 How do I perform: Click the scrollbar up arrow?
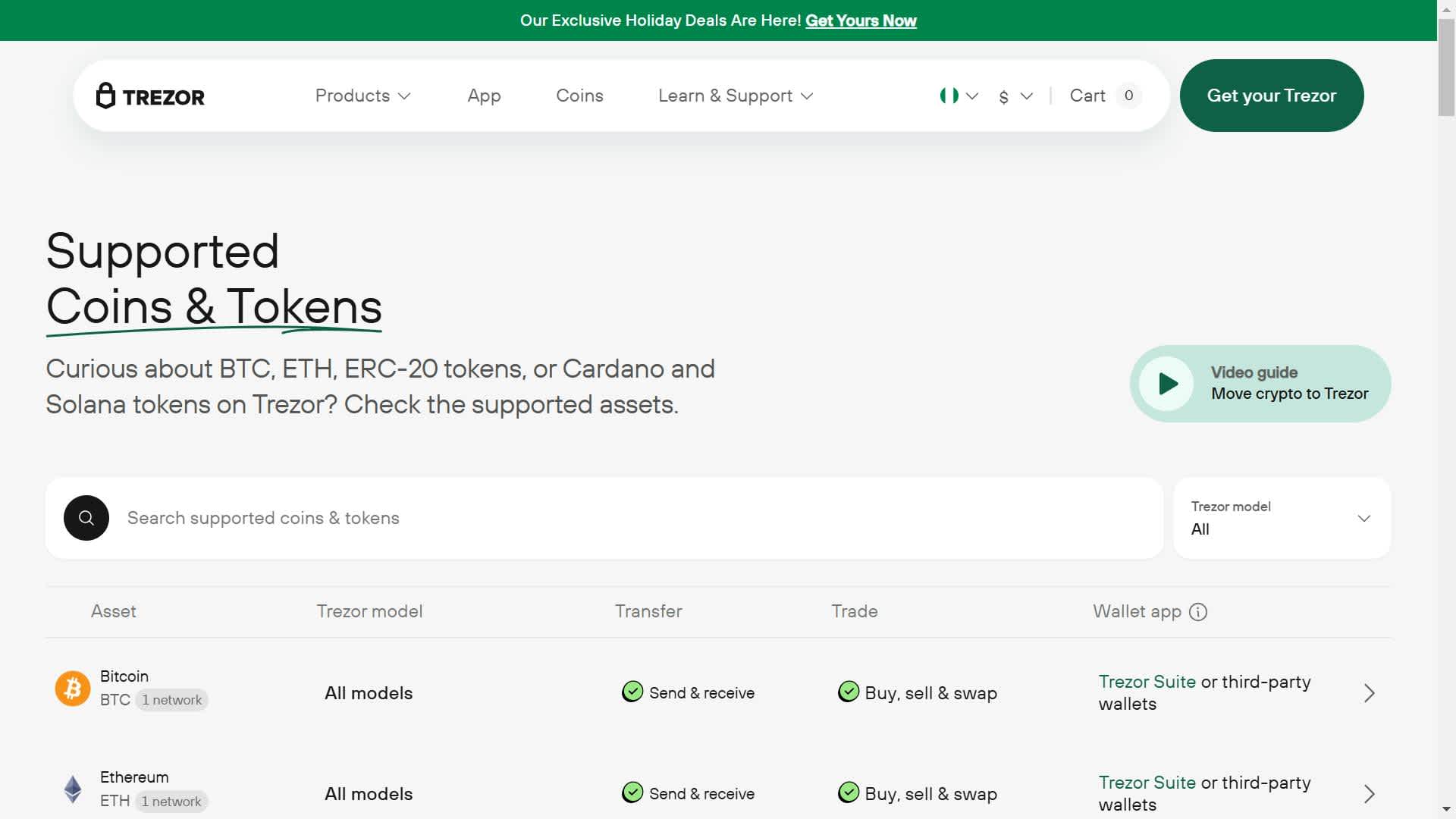click(1446, 8)
